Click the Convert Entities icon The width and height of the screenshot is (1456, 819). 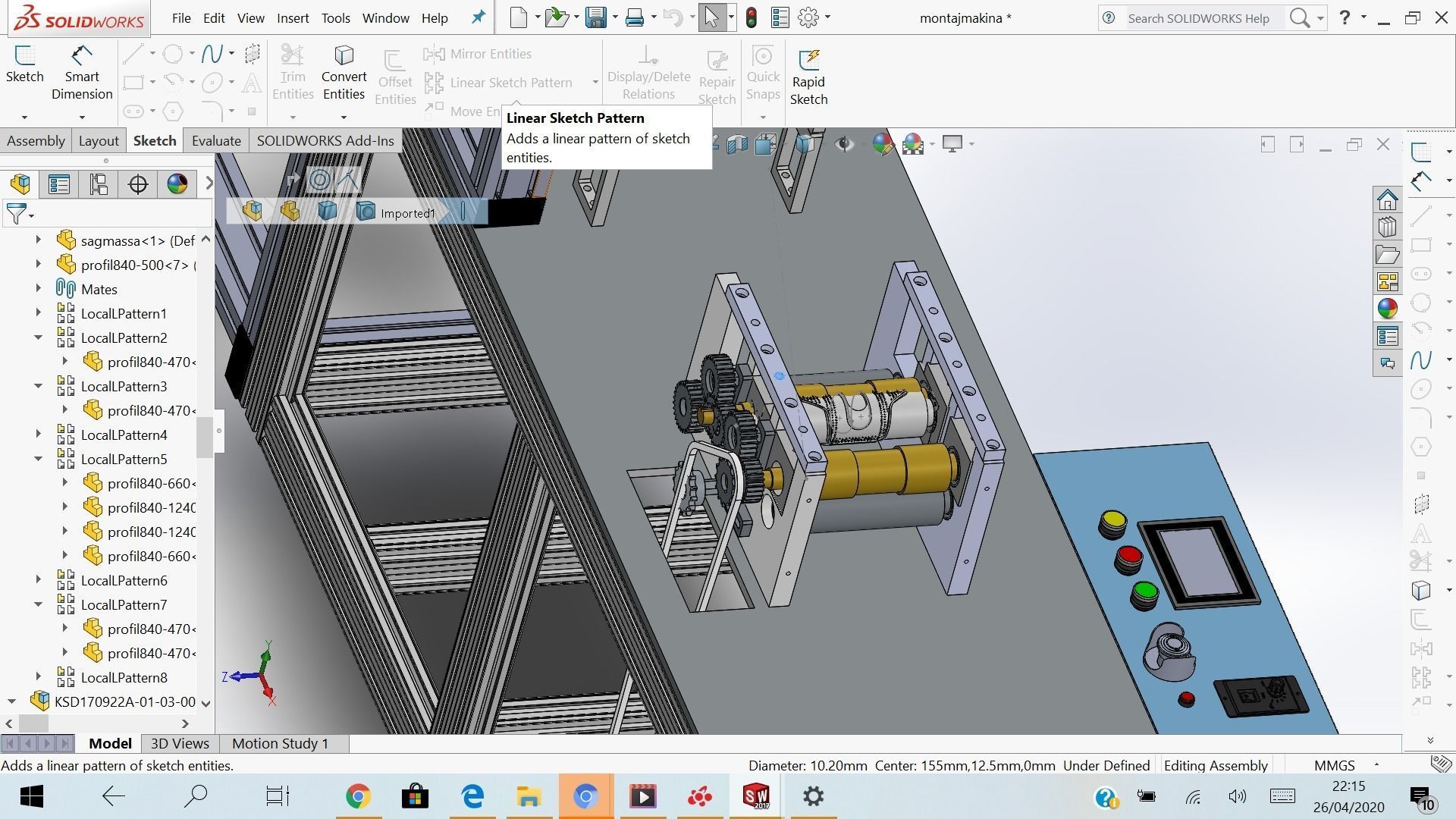344,73
